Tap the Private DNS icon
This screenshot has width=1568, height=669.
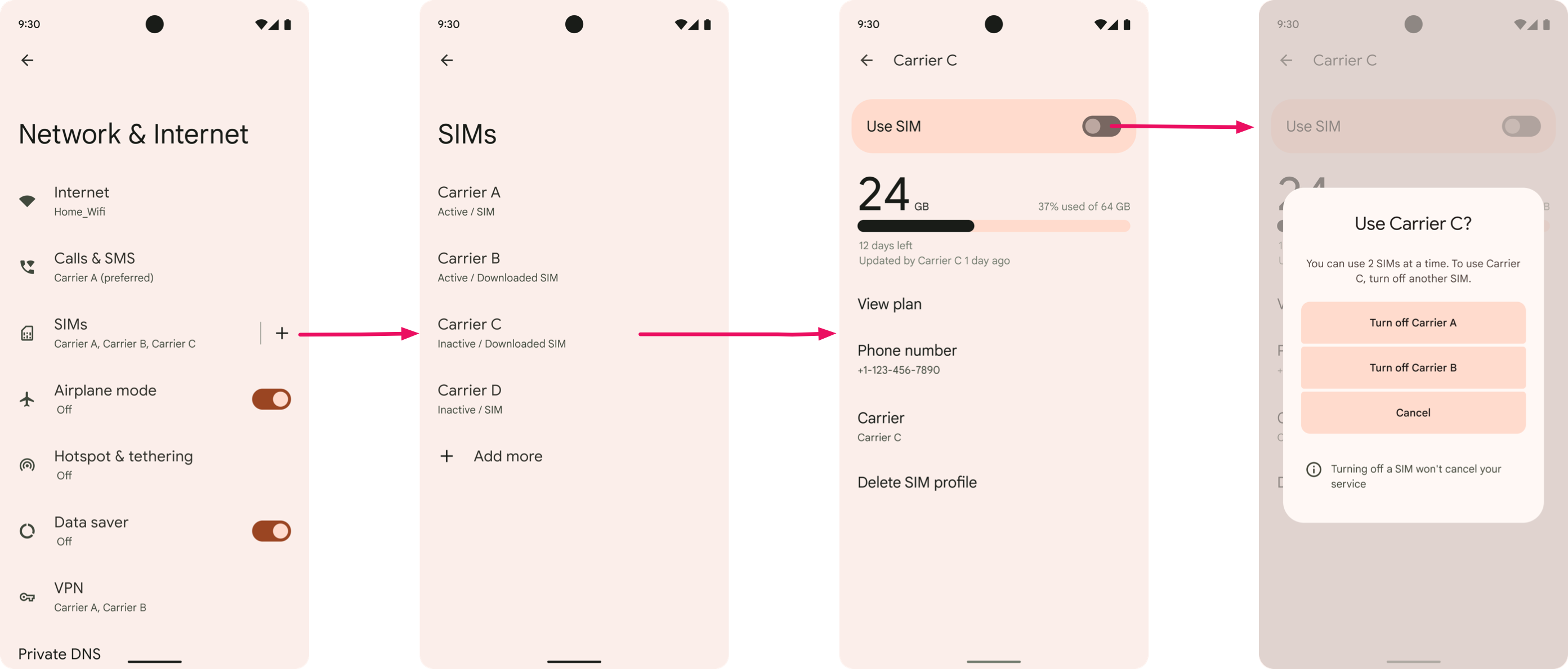click(27, 654)
